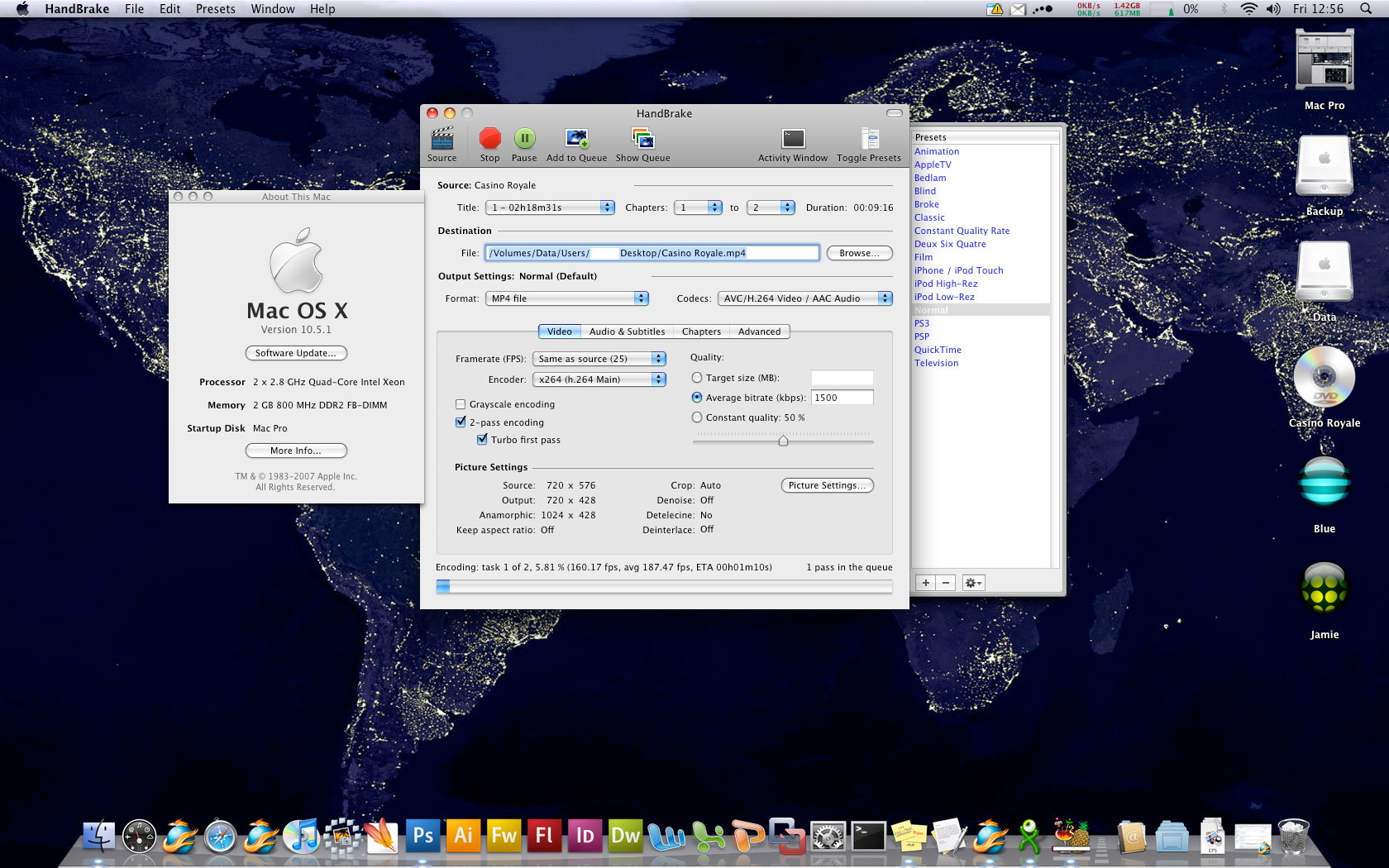Select the Constant quality radio button
Screen dimensions: 1389x868
(697, 417)
